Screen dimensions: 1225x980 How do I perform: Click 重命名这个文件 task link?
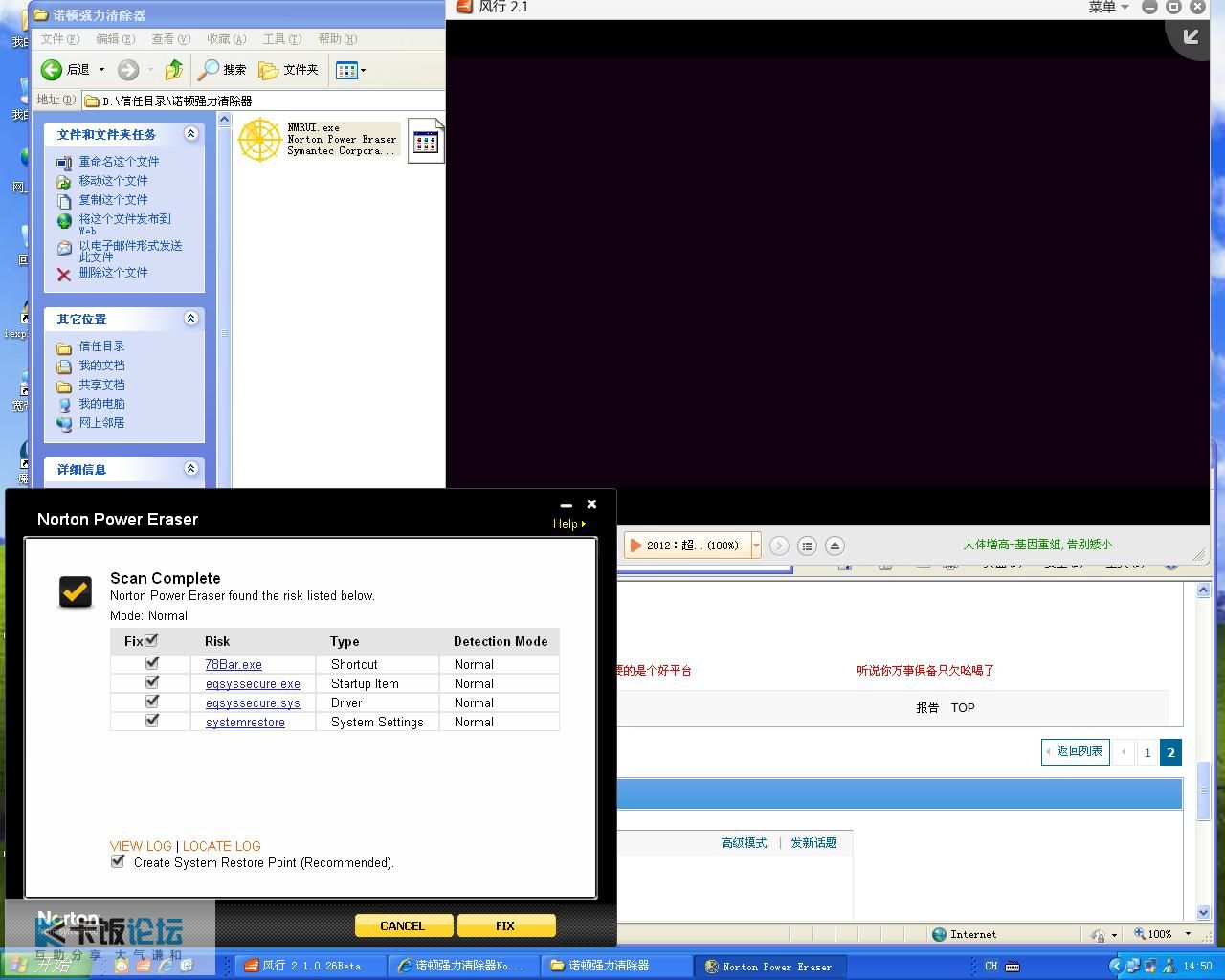pyautogui.click(x=119, y=162)
